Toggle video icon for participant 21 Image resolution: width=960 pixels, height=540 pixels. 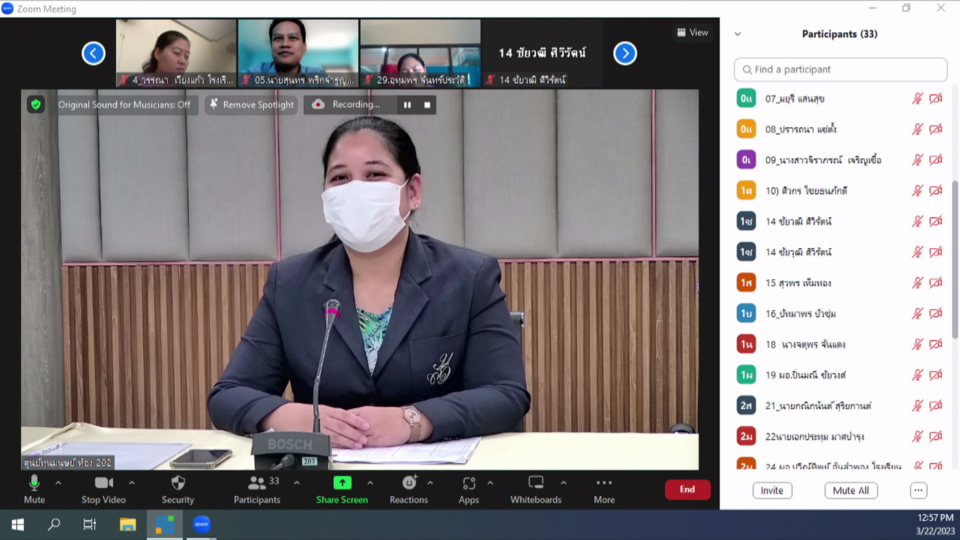[936, 405]
